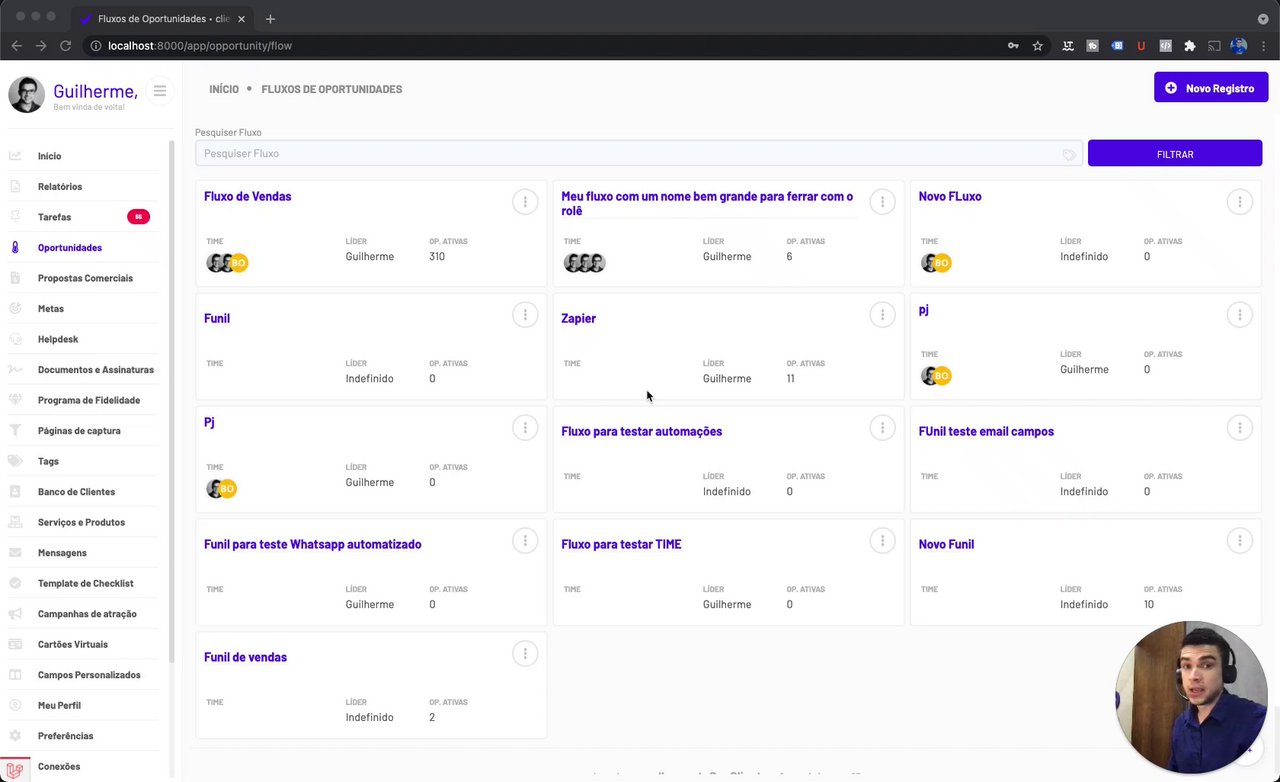Open Documentos e Assinaturas in sidebar
The image size is (1280, 782).
point(96,370)
